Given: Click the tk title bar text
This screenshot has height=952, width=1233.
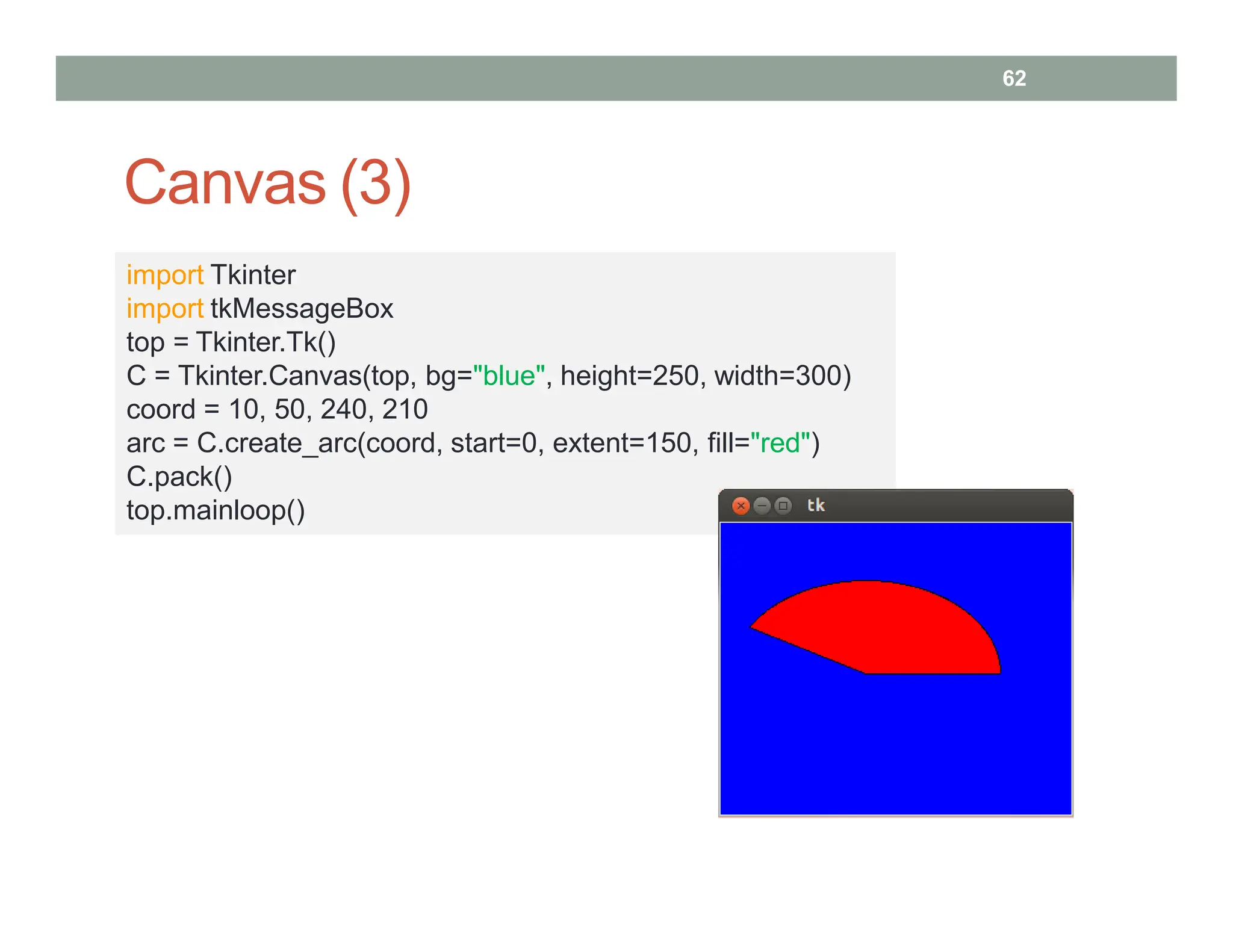Looking at the screenshot, I should coord(816,505).
